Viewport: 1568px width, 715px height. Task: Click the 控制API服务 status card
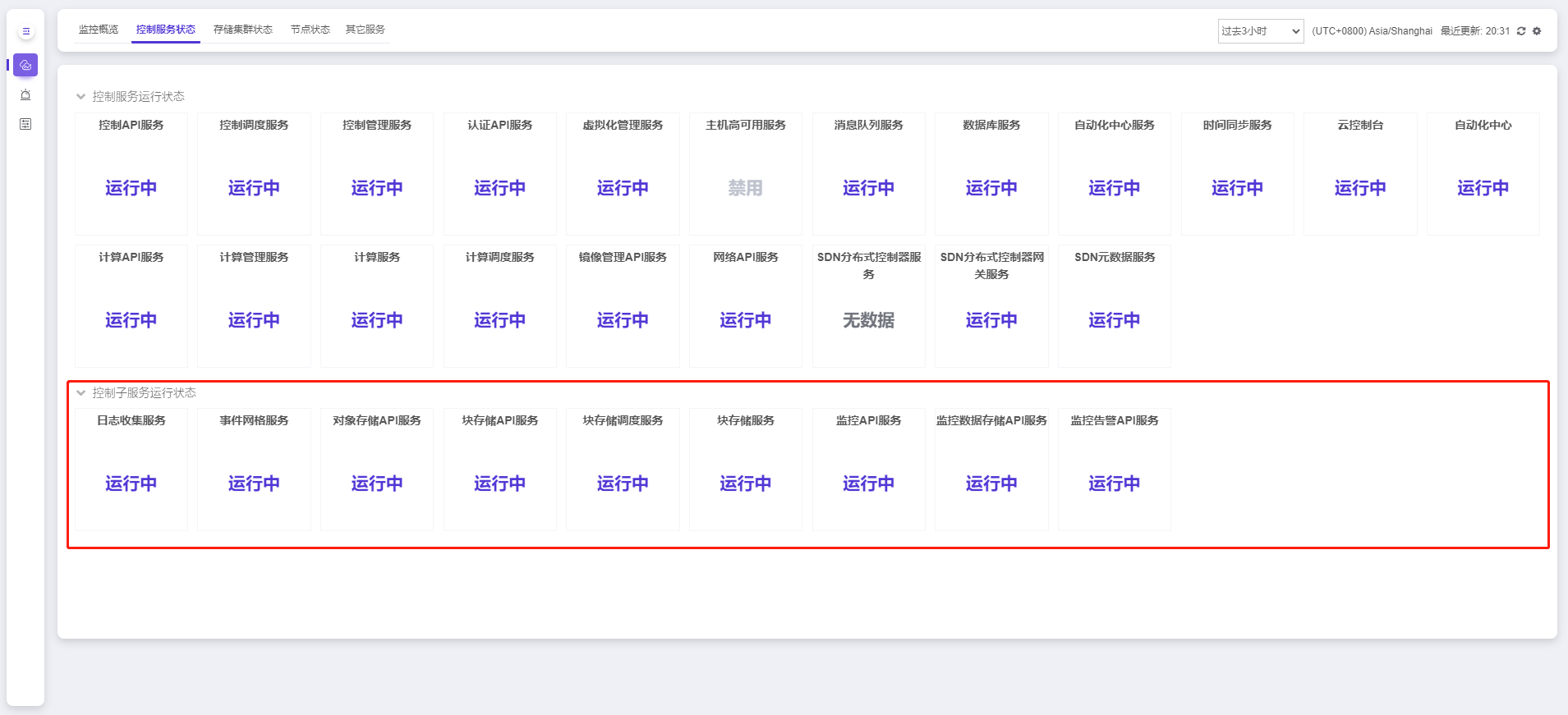coord(131,174)
